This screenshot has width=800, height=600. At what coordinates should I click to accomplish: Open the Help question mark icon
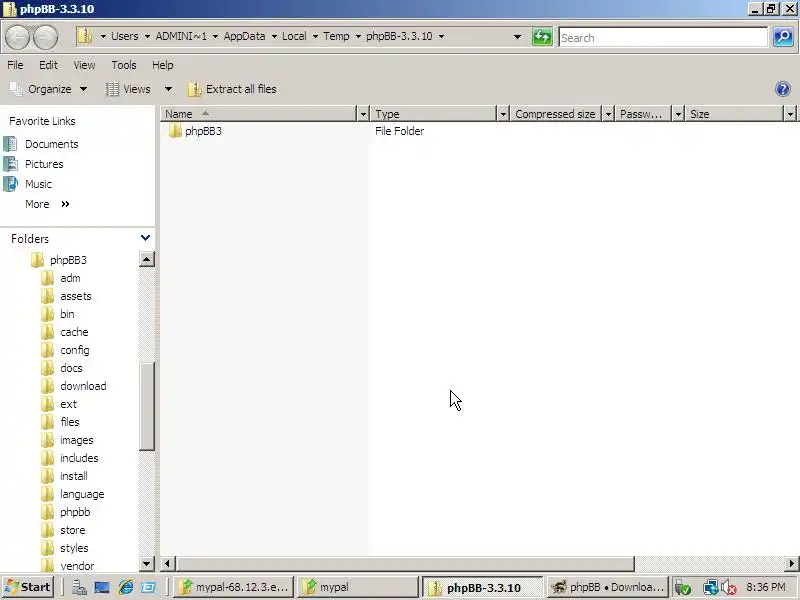(x=782, y=89)
